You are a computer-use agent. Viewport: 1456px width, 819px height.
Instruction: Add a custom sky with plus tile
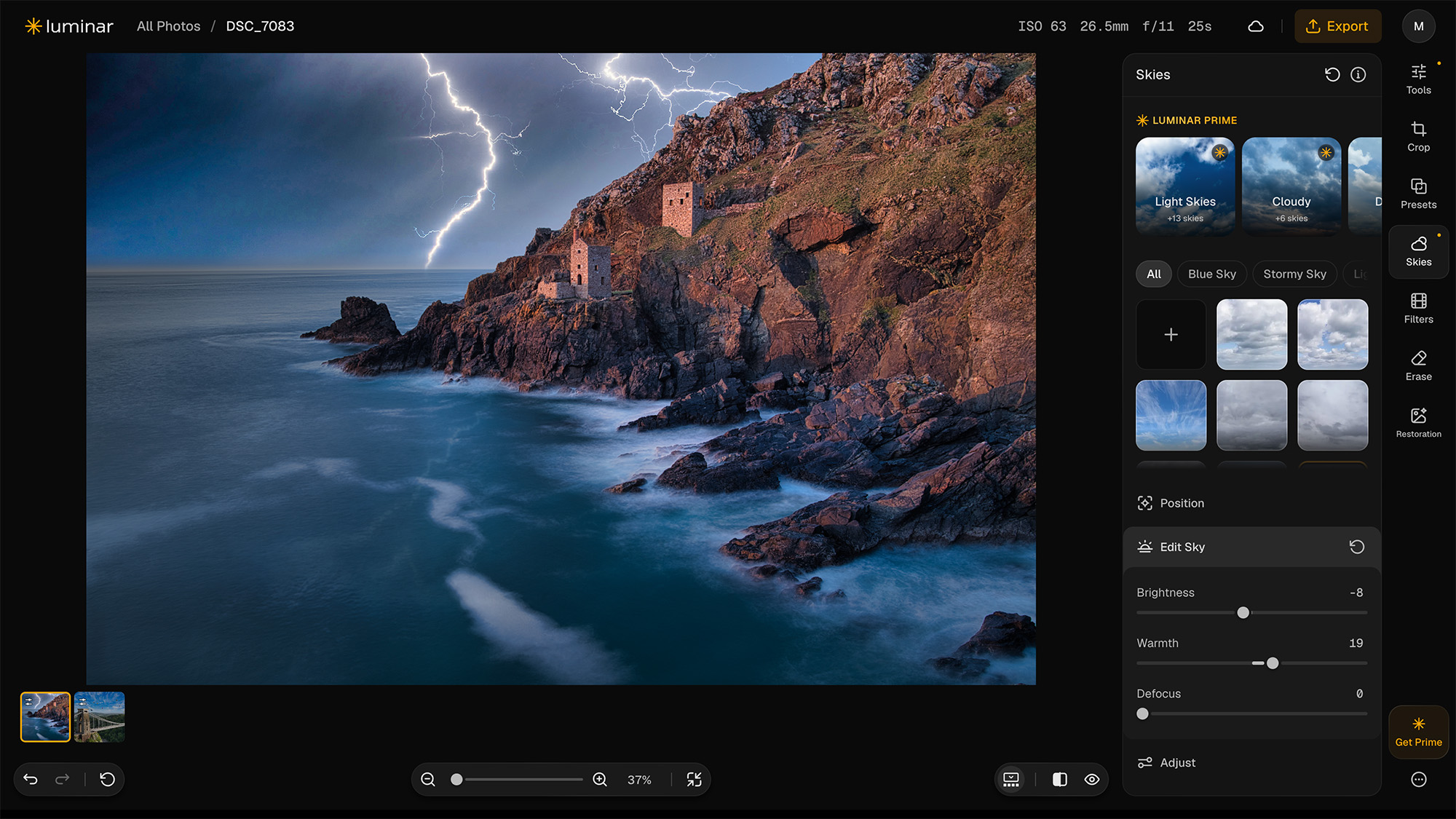pos(1171,334)
